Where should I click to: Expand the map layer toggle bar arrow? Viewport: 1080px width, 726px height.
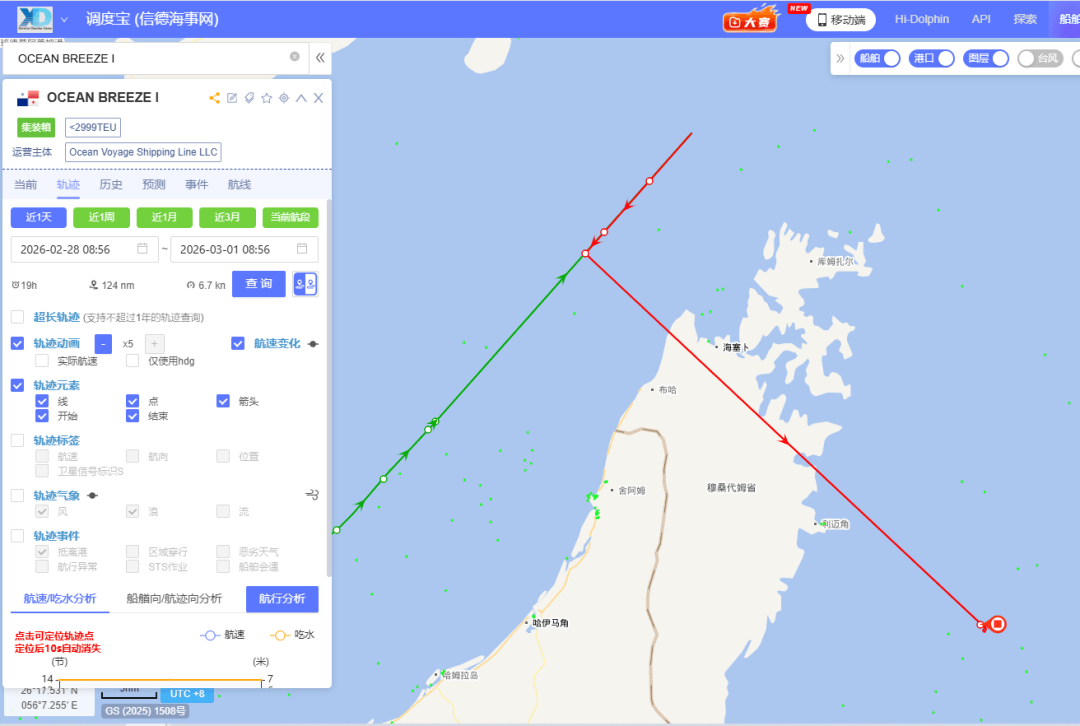(x=840, y=58)
